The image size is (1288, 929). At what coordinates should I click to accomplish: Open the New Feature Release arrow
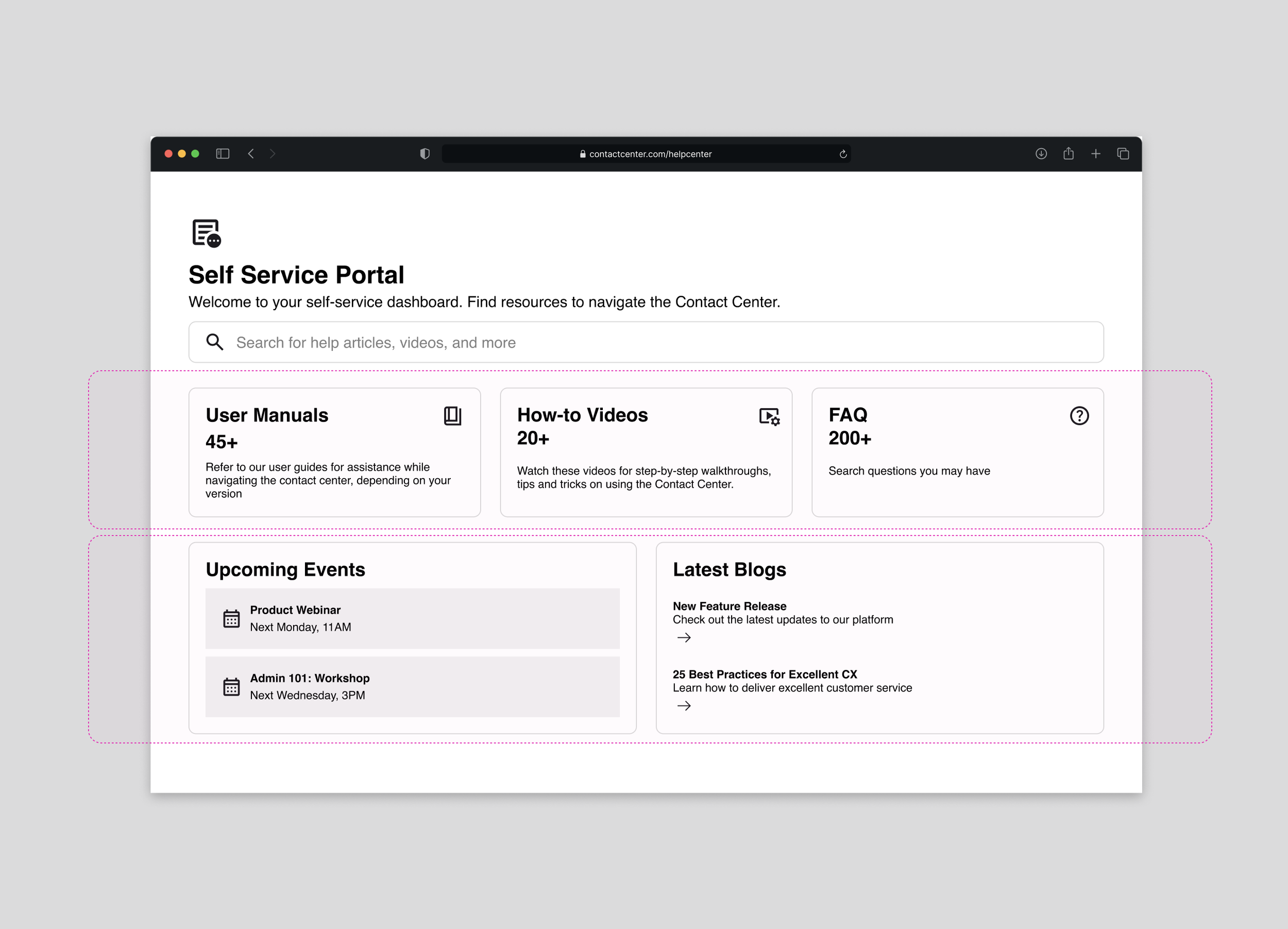point(684,638)
